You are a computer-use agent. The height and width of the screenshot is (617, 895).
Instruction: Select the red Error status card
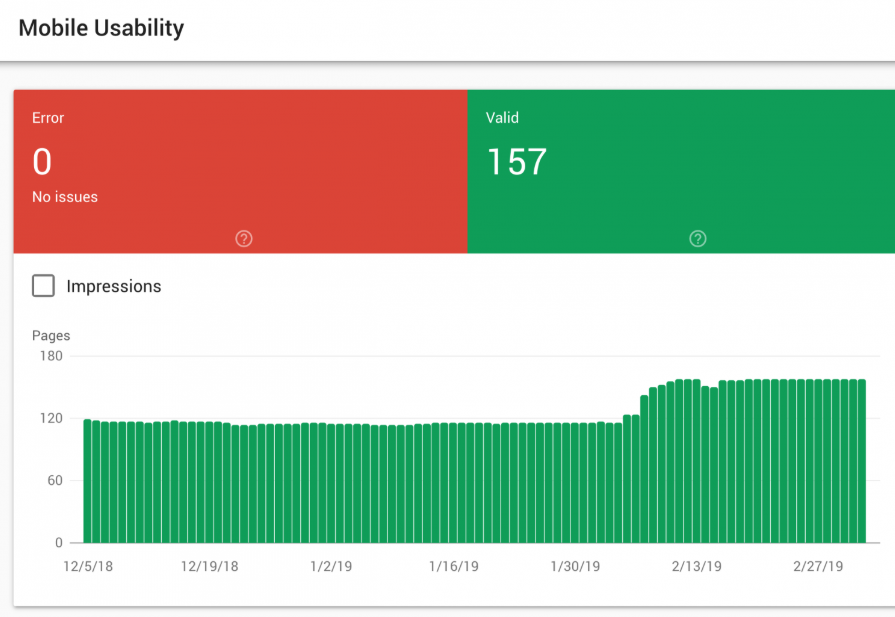coord(240,171)
